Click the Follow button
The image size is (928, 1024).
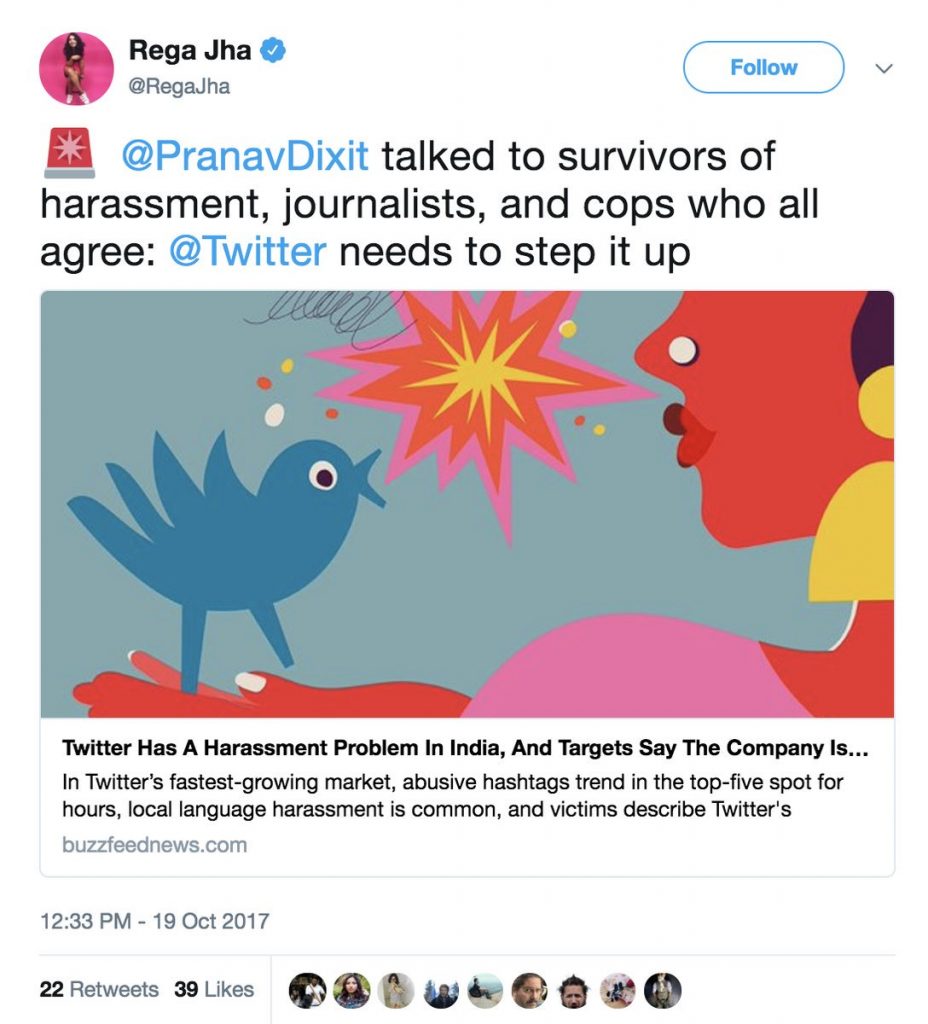[x=763, y=67]
